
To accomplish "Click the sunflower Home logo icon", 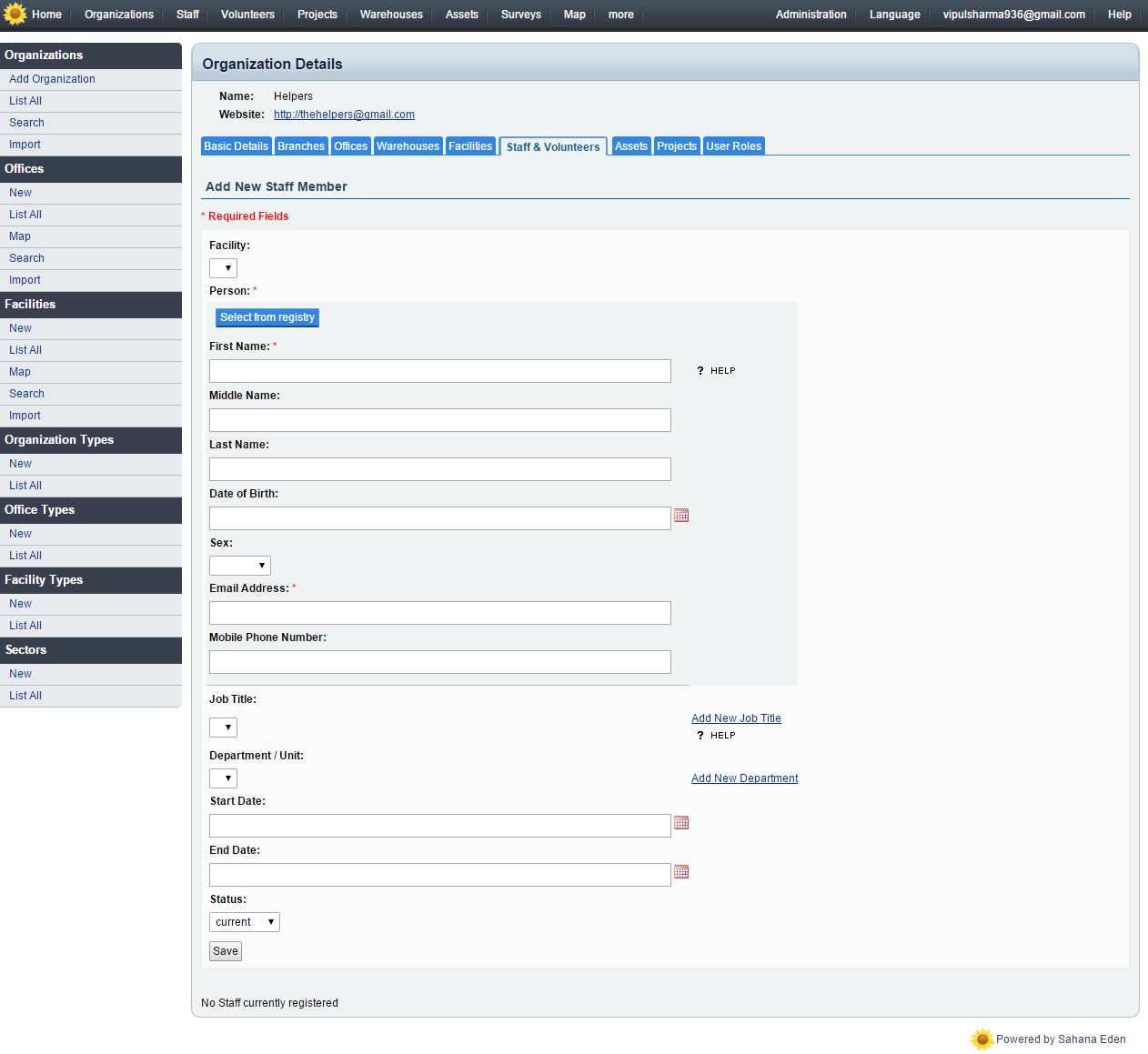I will tap(15, 14).
